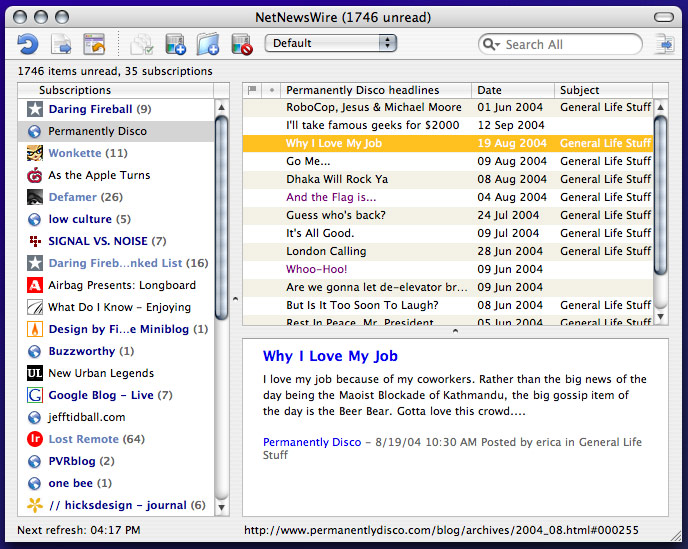Click the Subscriptions column header
Viewport: 688px width, 549px height.
[x=116, y=90]
